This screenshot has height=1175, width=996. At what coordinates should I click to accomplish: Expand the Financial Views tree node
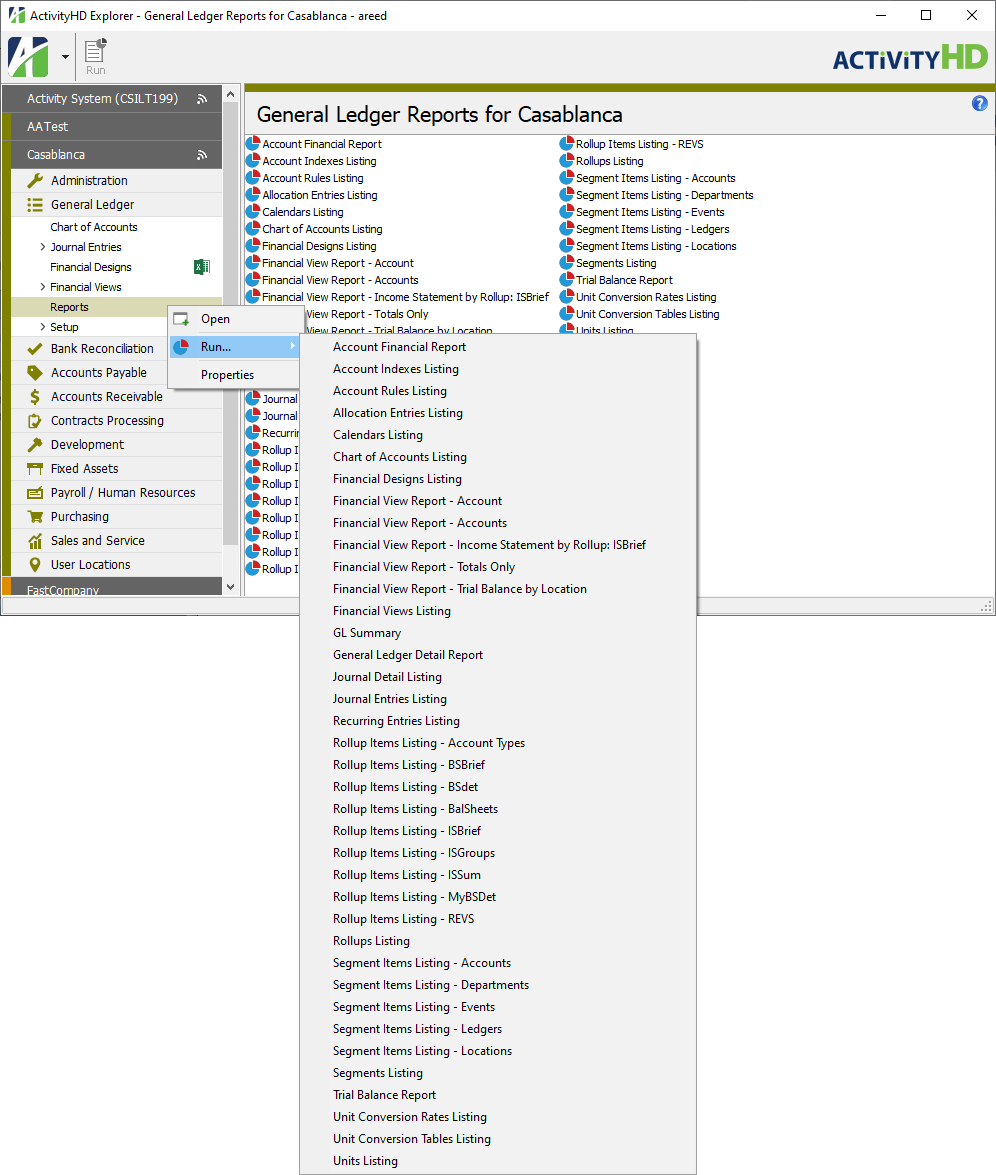(42, 287)
